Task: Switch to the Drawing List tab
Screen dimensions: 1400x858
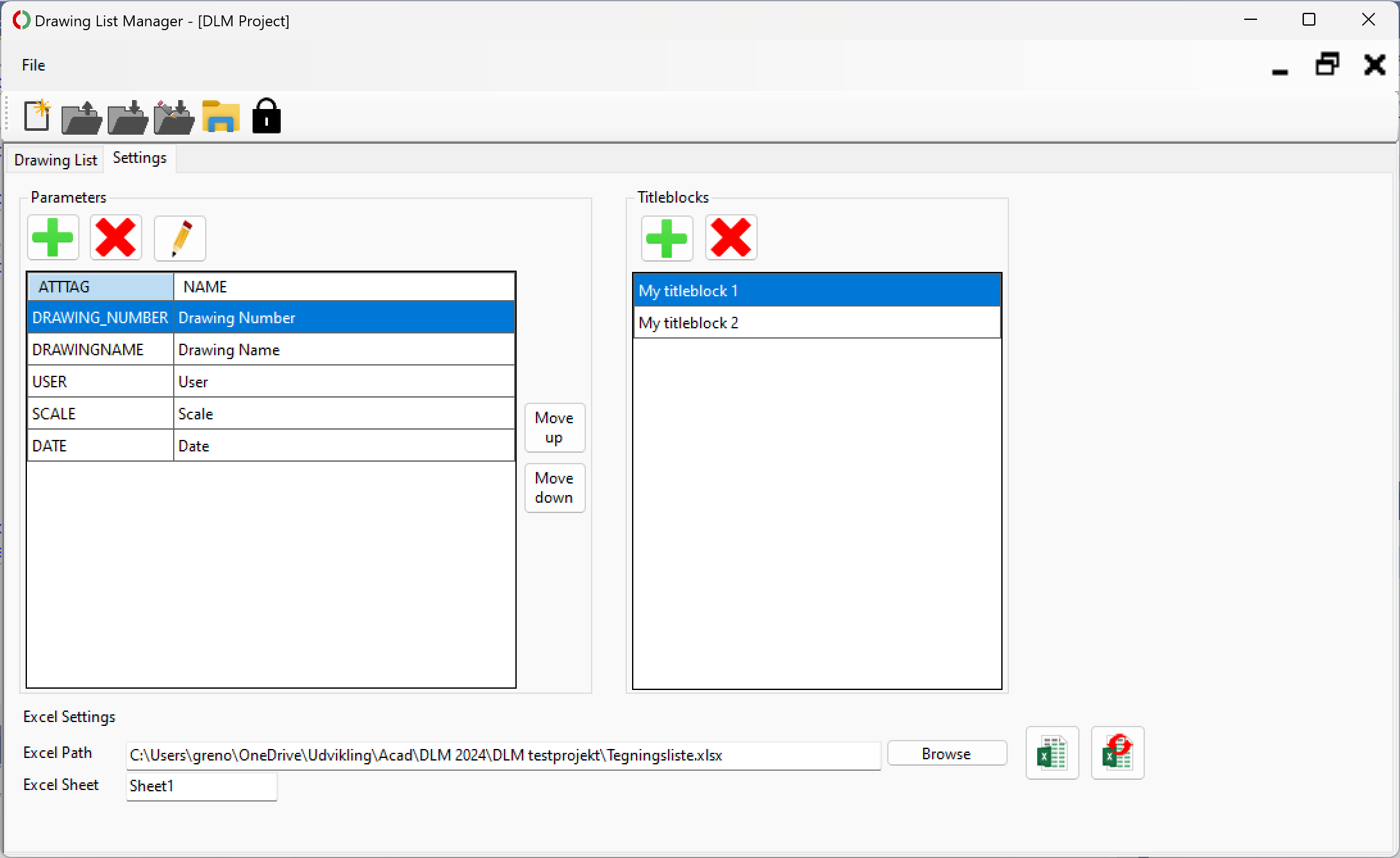Action: pos(56,160)
